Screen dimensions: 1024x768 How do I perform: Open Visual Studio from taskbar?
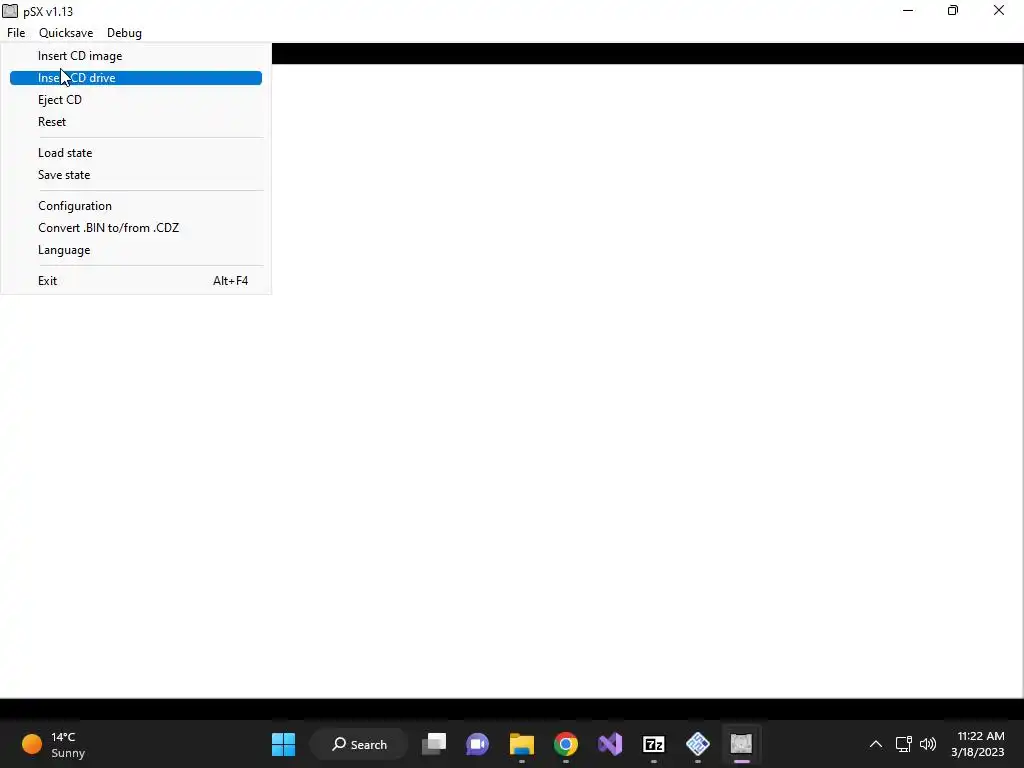(x=610, y=744)
